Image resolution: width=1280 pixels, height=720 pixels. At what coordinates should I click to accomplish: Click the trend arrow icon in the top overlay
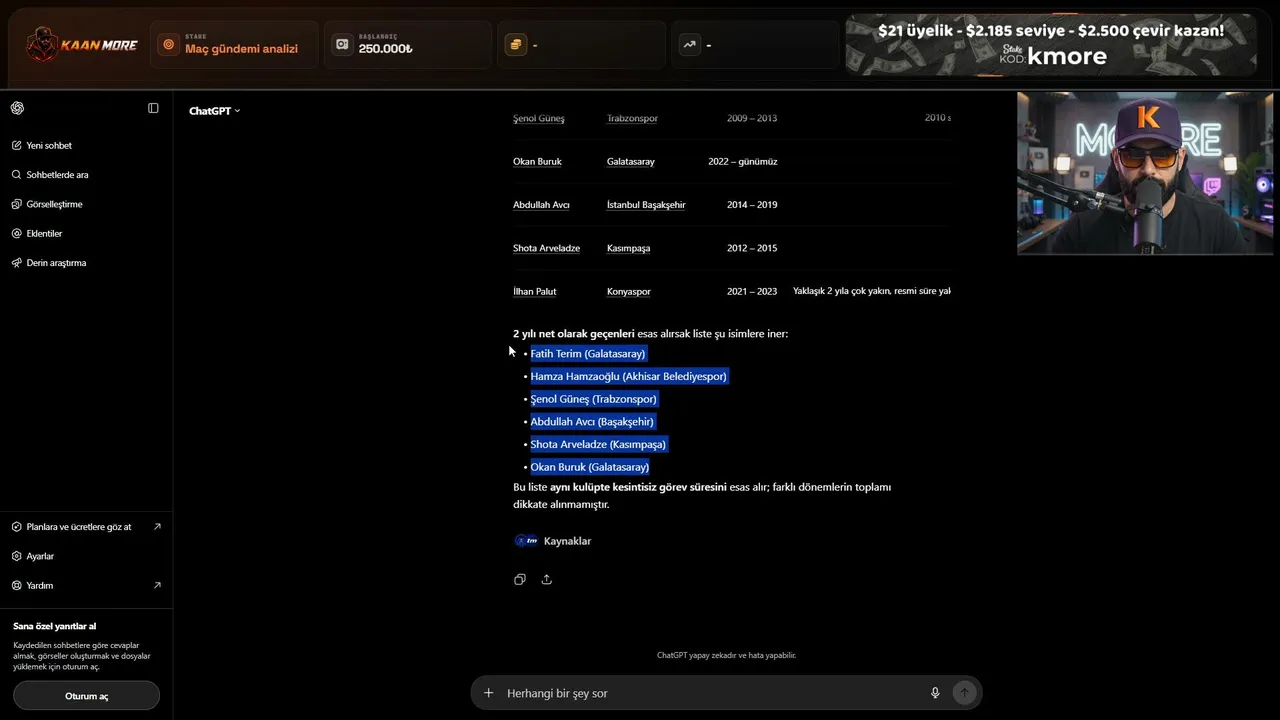[690, 45]
